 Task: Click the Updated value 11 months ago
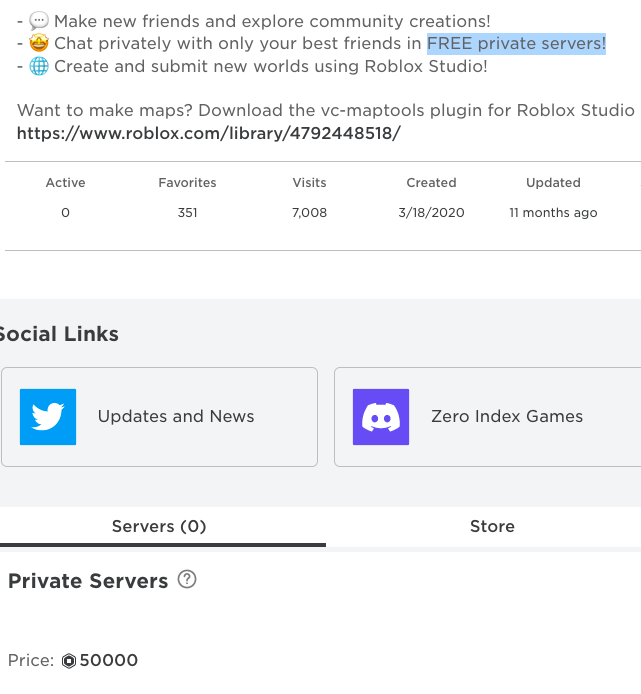coord(553,213)
